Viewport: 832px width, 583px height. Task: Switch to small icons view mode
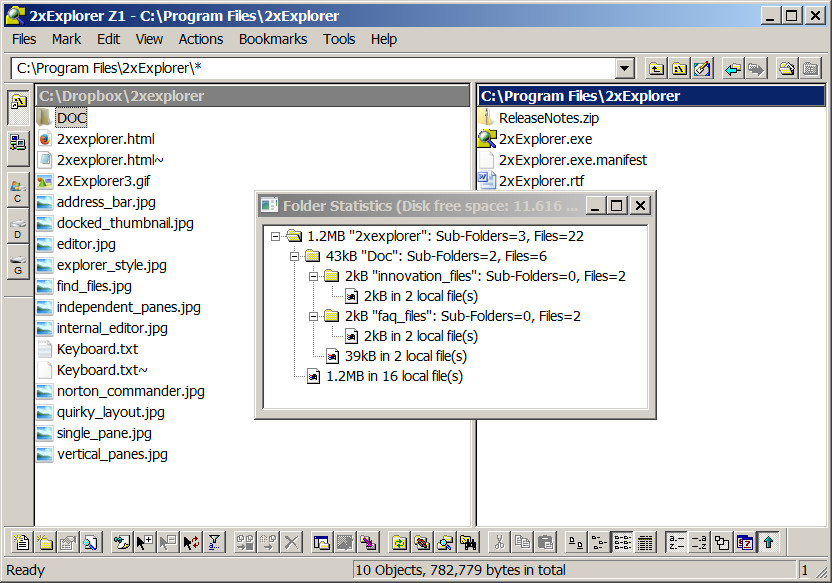[x=599, y=543]
